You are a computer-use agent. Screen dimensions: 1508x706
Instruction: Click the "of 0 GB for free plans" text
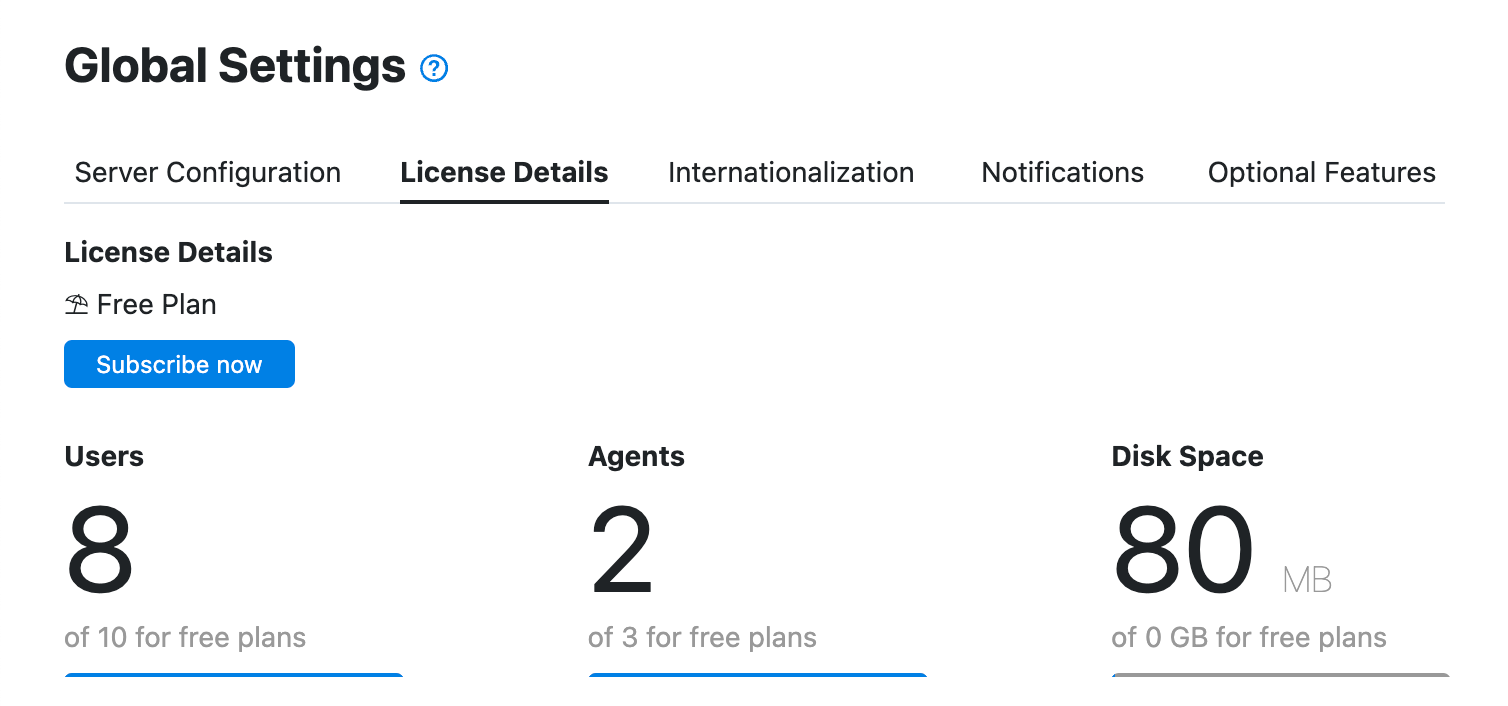1248,638
